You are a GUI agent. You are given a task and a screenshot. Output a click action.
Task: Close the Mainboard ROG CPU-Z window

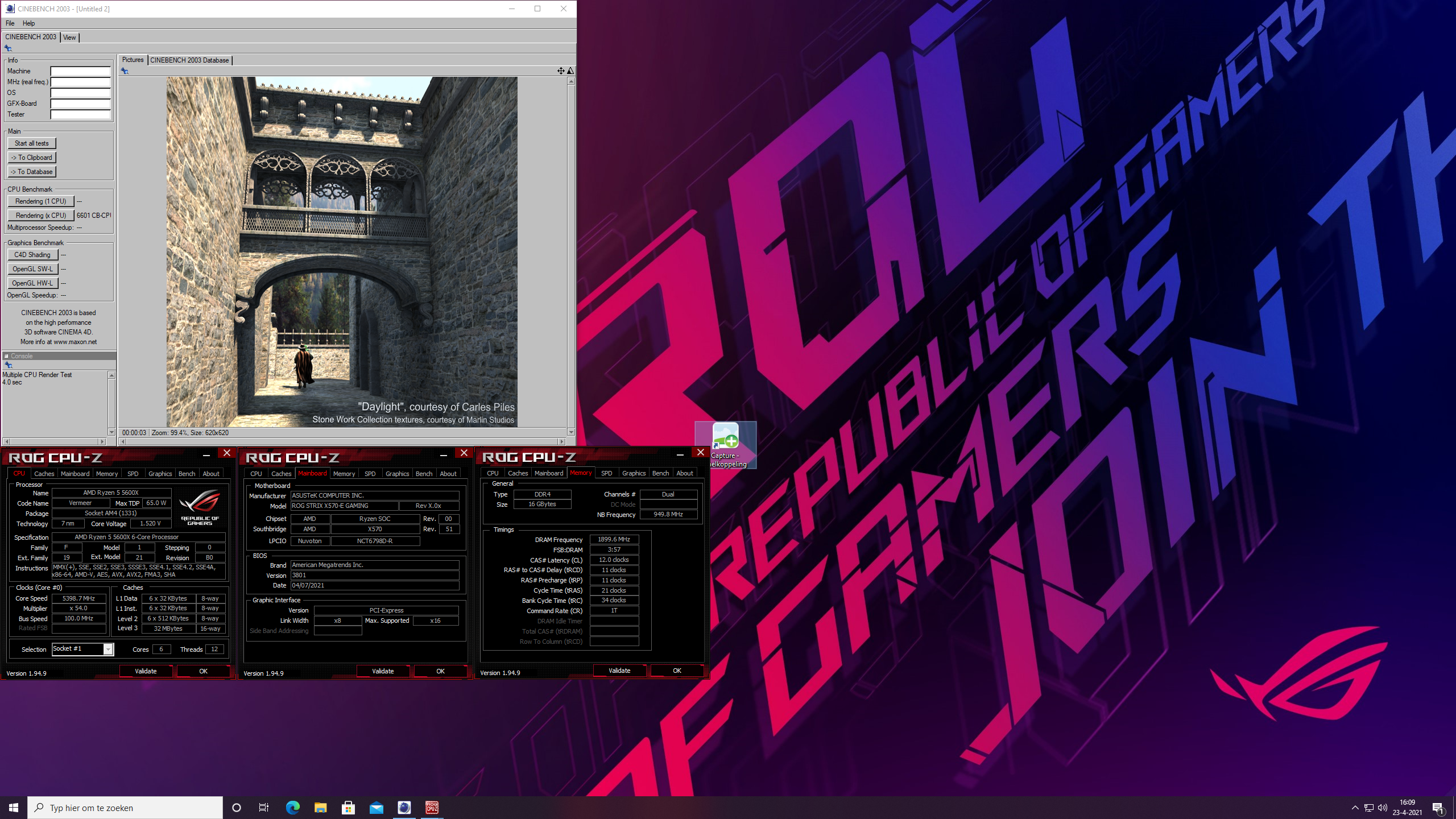coord(464,453)
